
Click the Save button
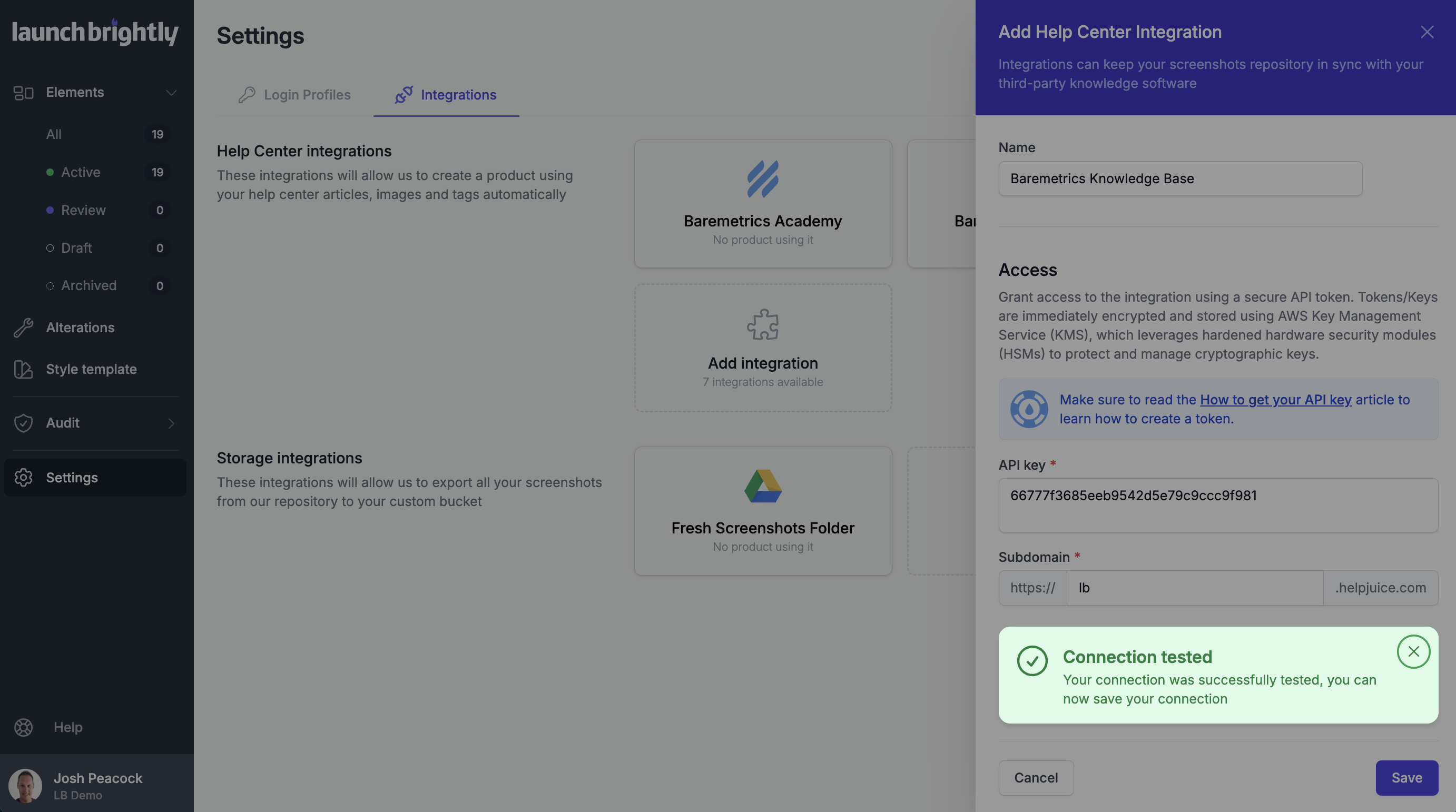click(1406, 778)
